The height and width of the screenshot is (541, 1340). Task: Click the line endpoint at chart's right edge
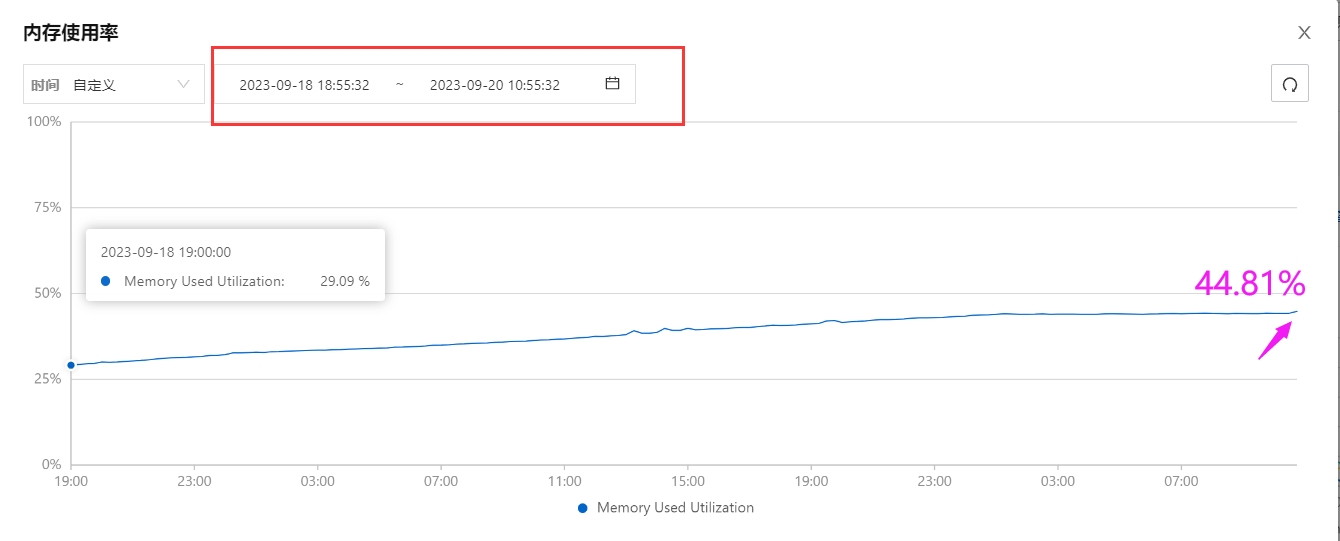click(1296, 311)
